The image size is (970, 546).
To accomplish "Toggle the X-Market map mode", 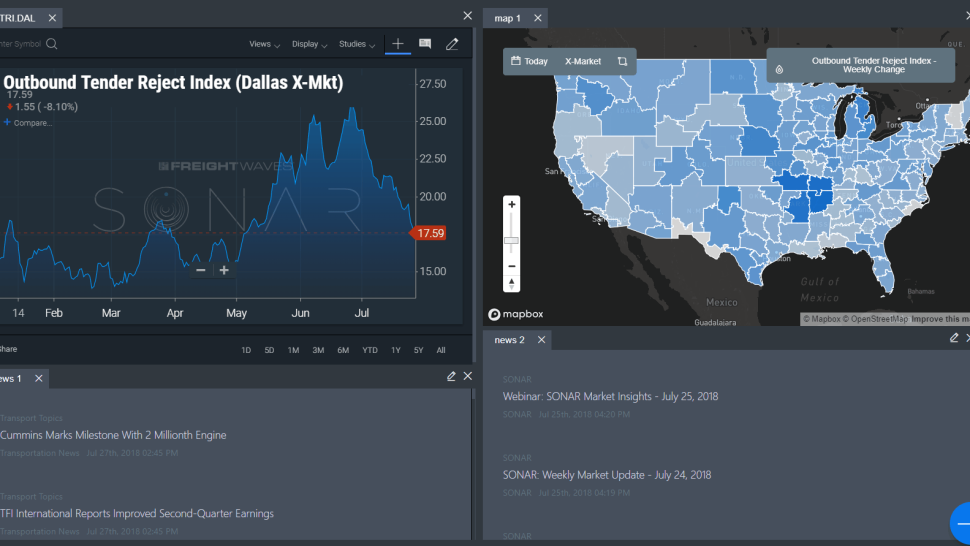I will 583,61.
